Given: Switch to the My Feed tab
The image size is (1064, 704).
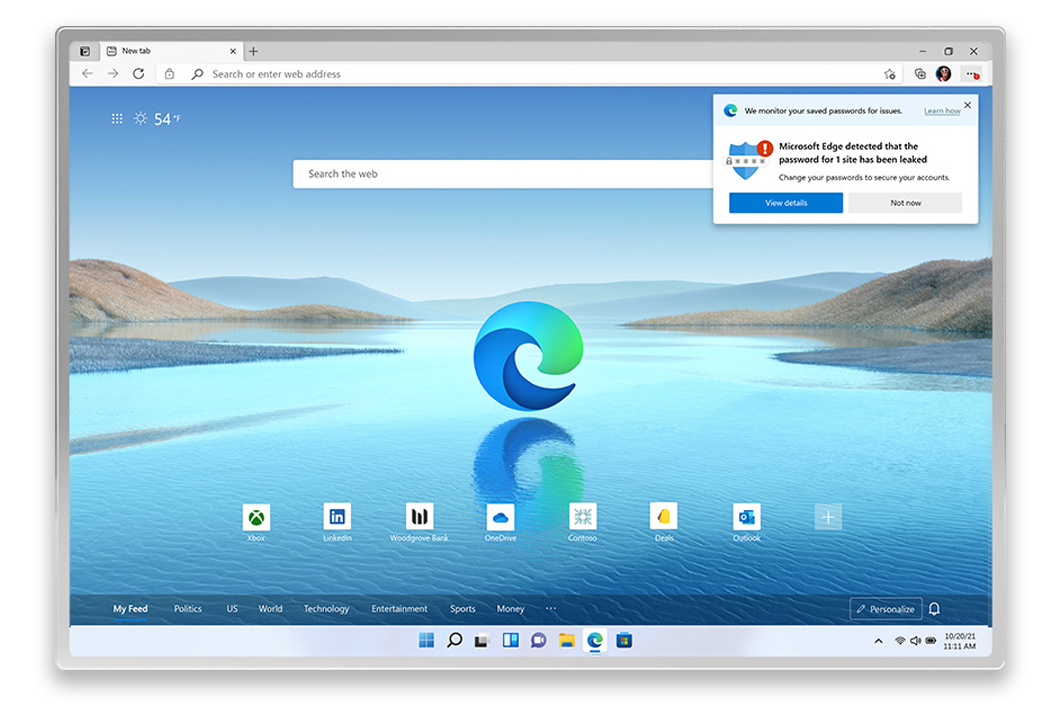Looking at the screenshot, I should [x=130, y=609].
